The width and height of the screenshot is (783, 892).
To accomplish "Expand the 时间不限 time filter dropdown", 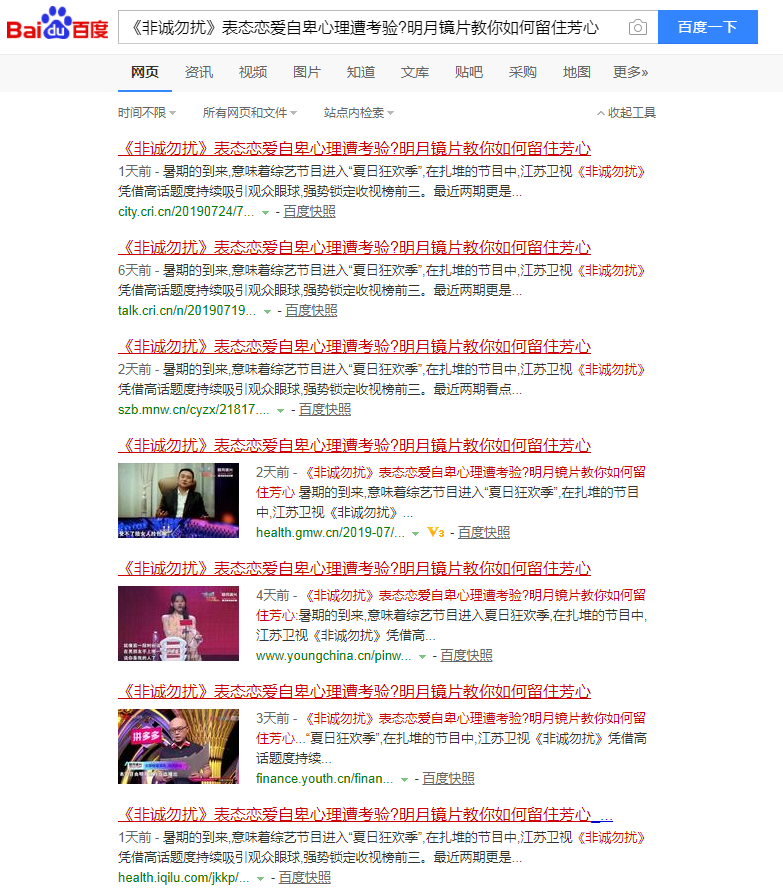I will coord(147,113).
